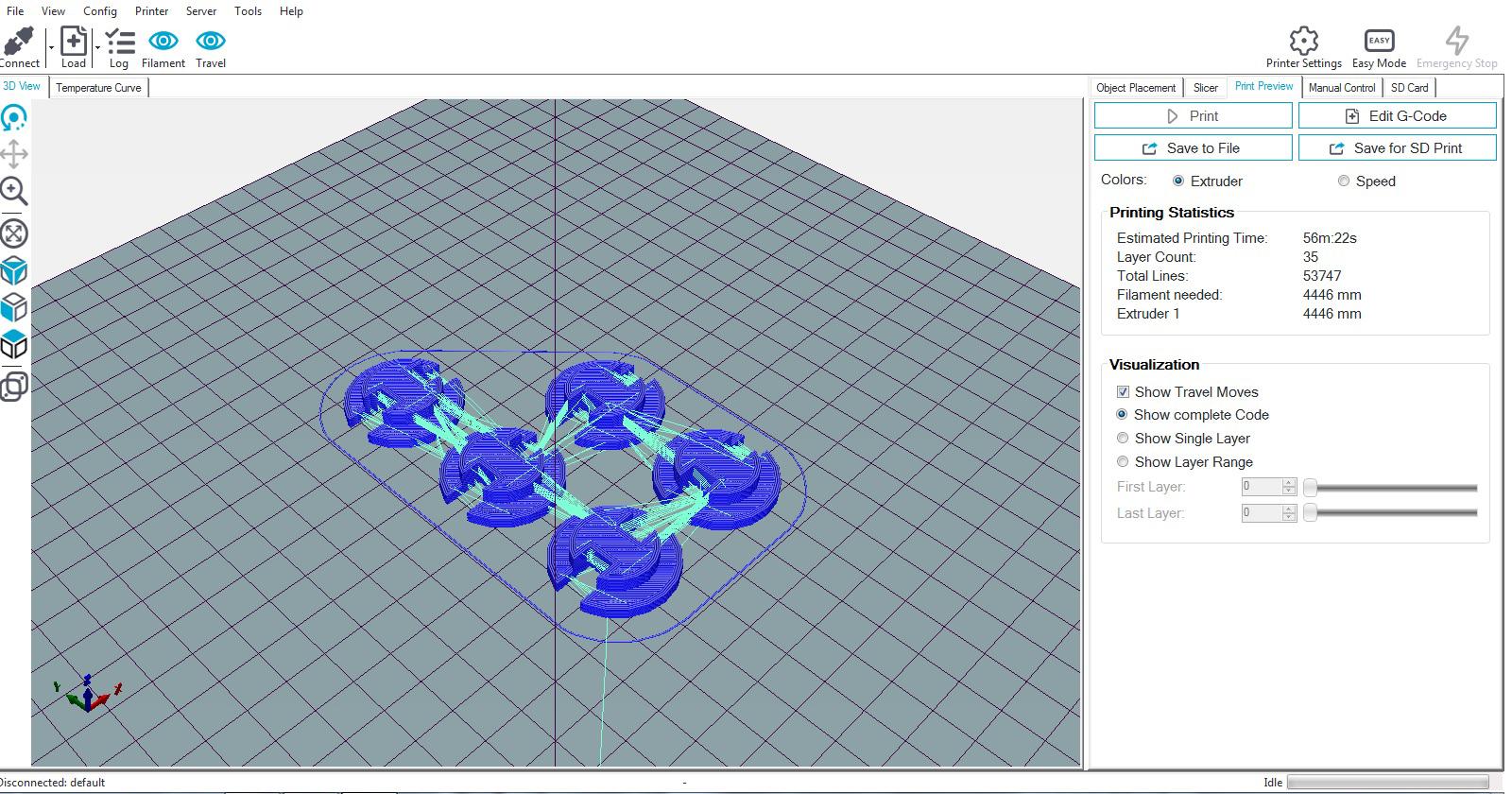Click the fit-to-view crossed circle icon
This screenshot has width=1512, height=794.
[x=14, y=233]
